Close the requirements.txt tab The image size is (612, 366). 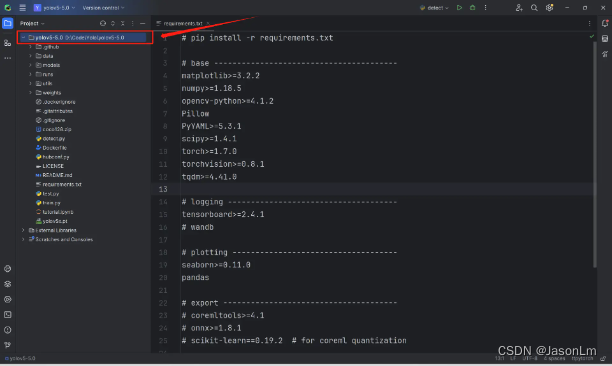coord(208,23)
